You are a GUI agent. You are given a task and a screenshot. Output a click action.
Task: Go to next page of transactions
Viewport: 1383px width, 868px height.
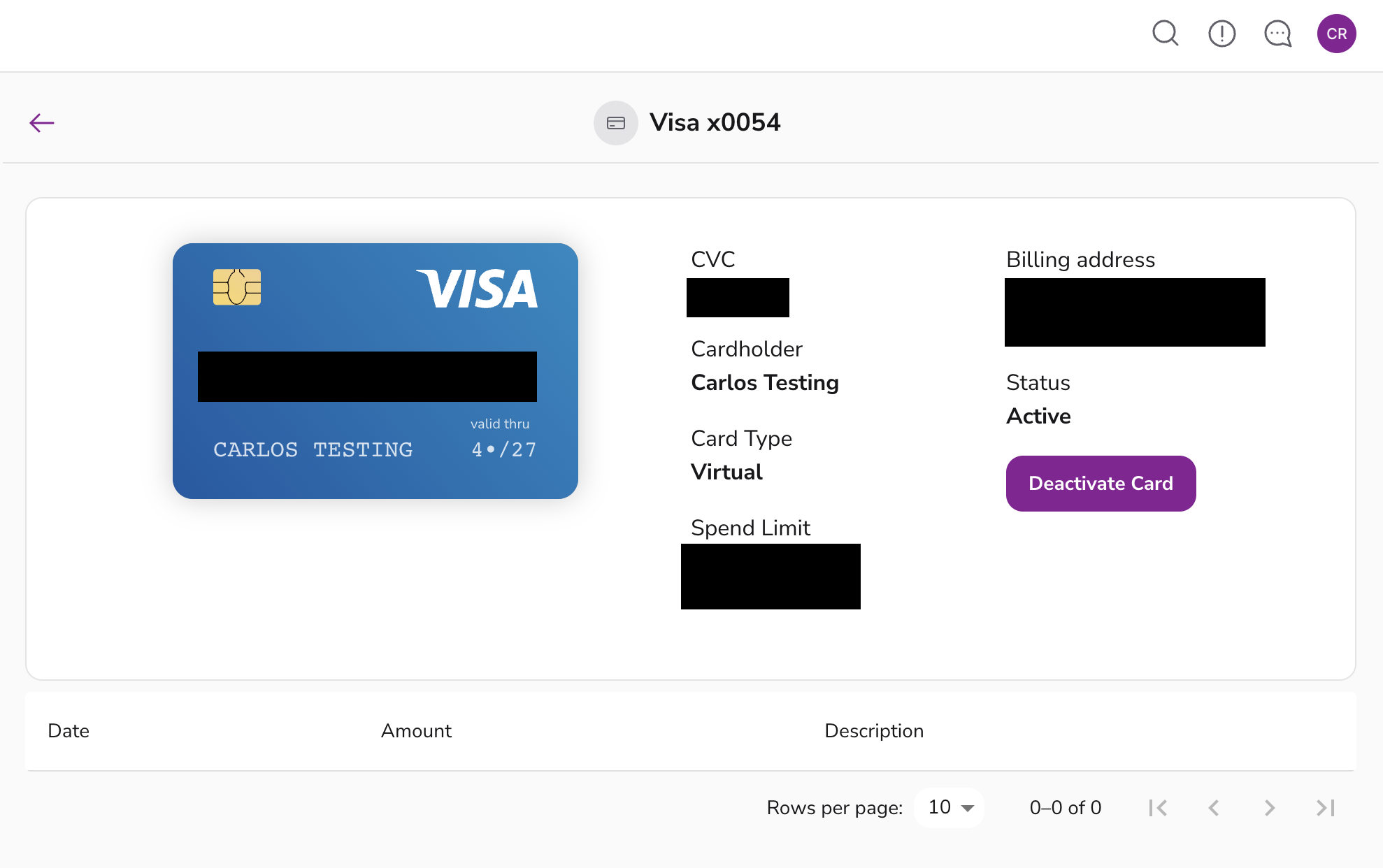1270,808
